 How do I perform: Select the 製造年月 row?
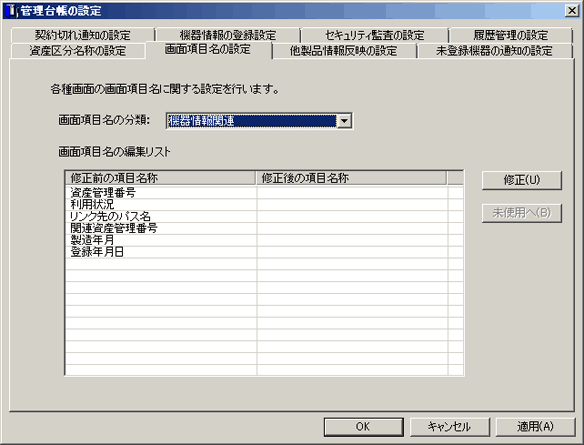pos(264,240)
